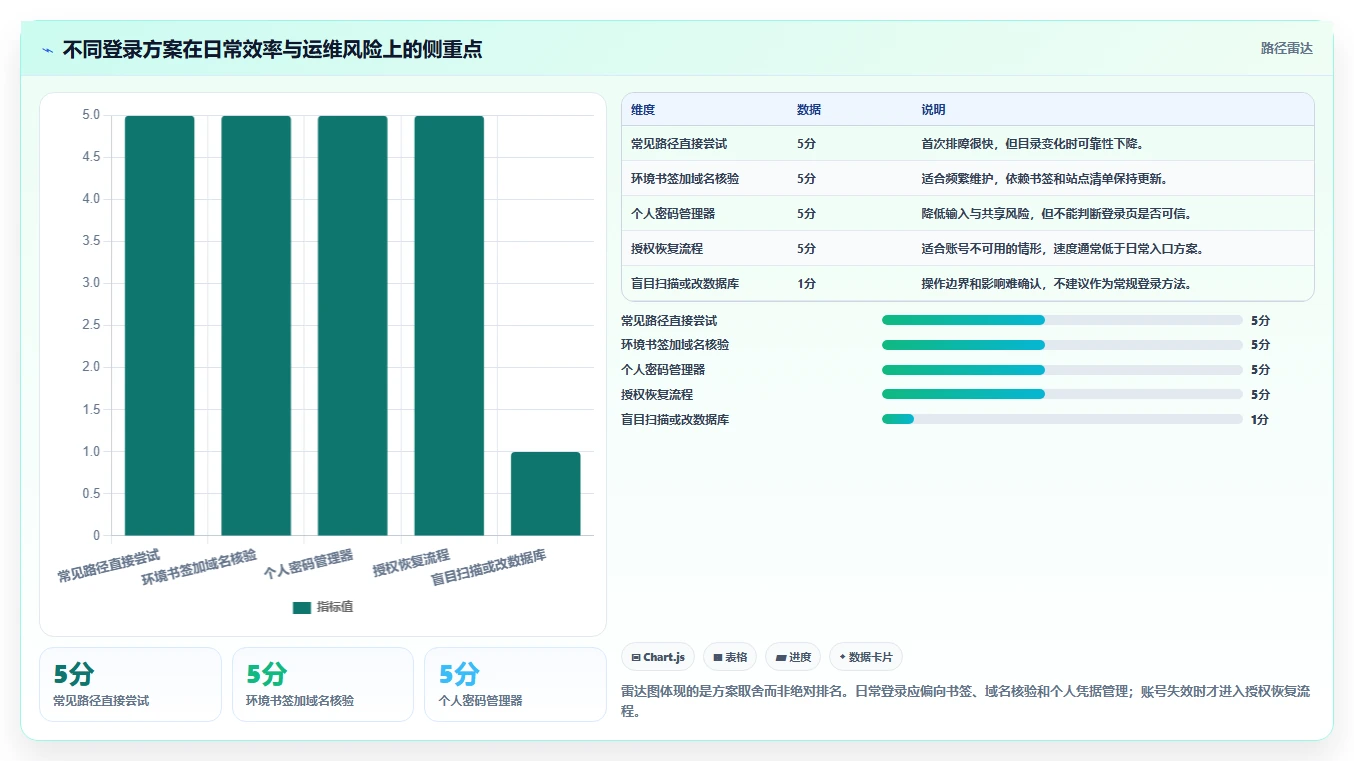Click table cell 个人密码管理器

click(673, 214)
